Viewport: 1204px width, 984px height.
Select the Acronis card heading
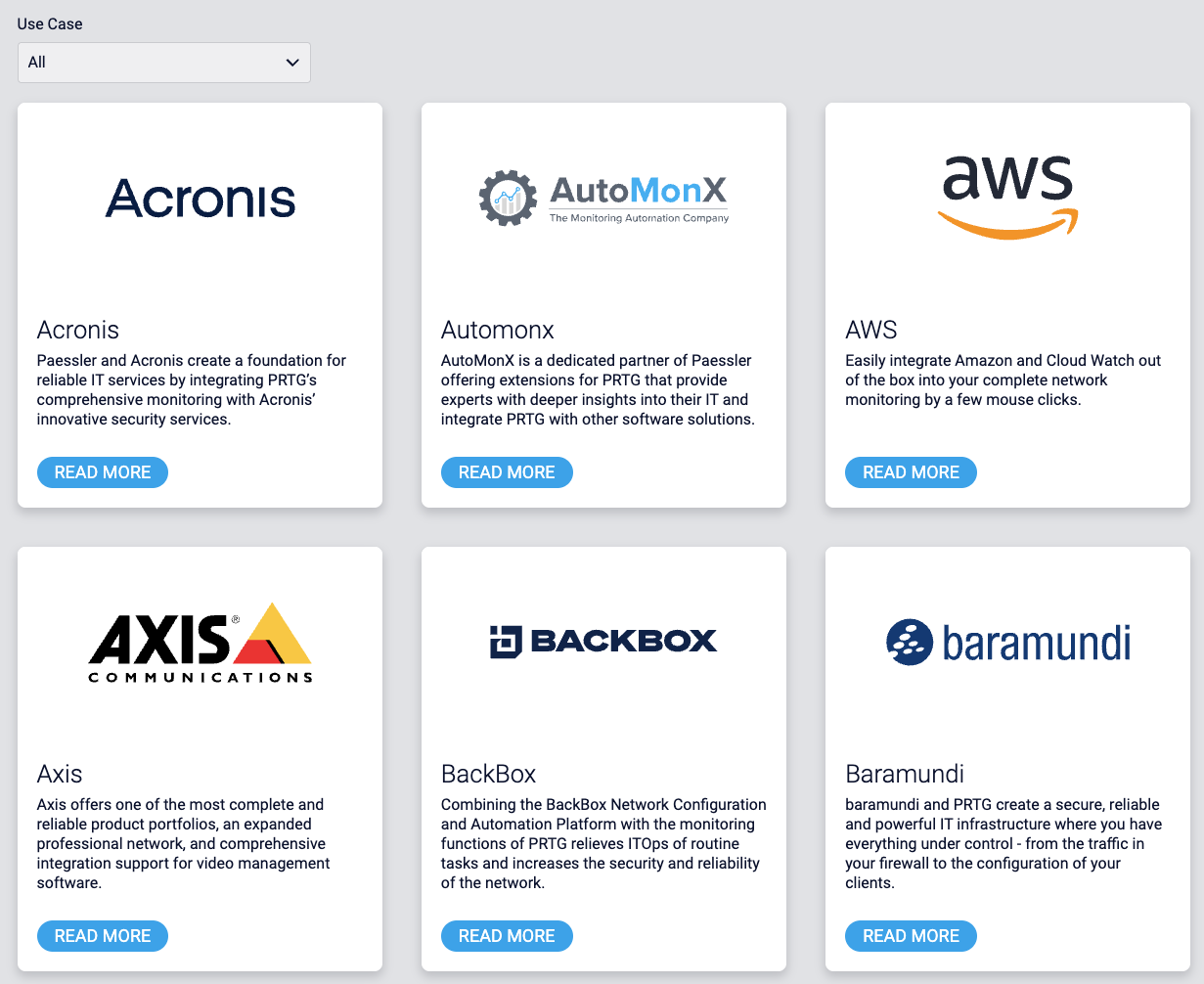[x=78, y=330]
